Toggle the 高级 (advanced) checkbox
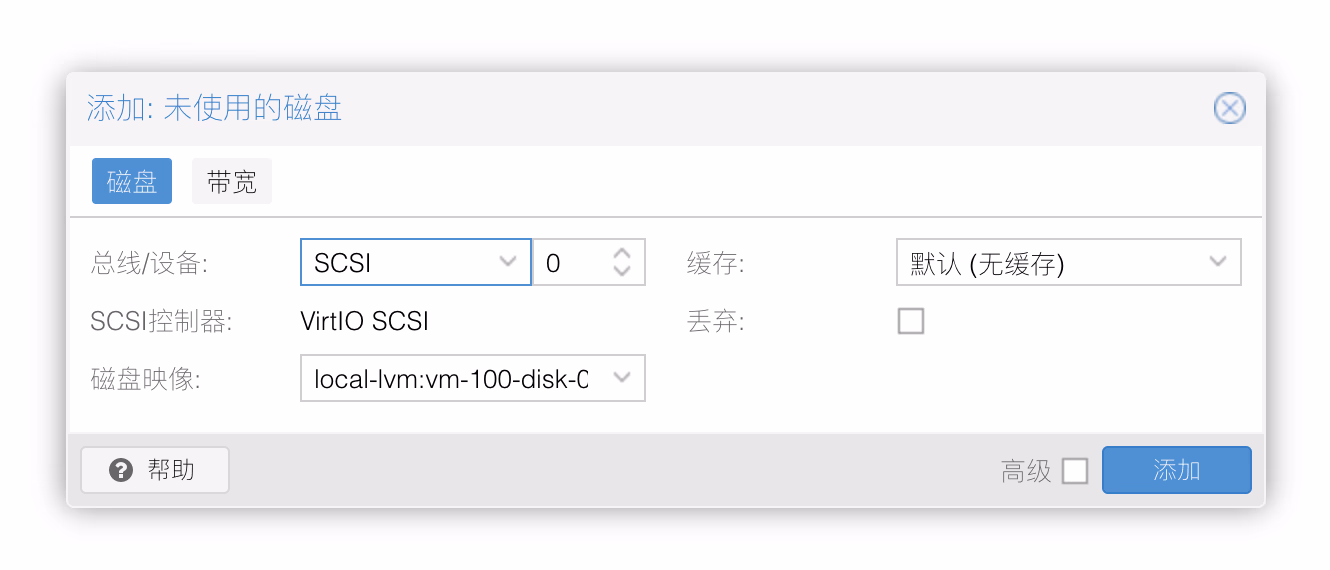Image resolution: width=1330 pixels, height=570 pixels. pos(1075,471)
